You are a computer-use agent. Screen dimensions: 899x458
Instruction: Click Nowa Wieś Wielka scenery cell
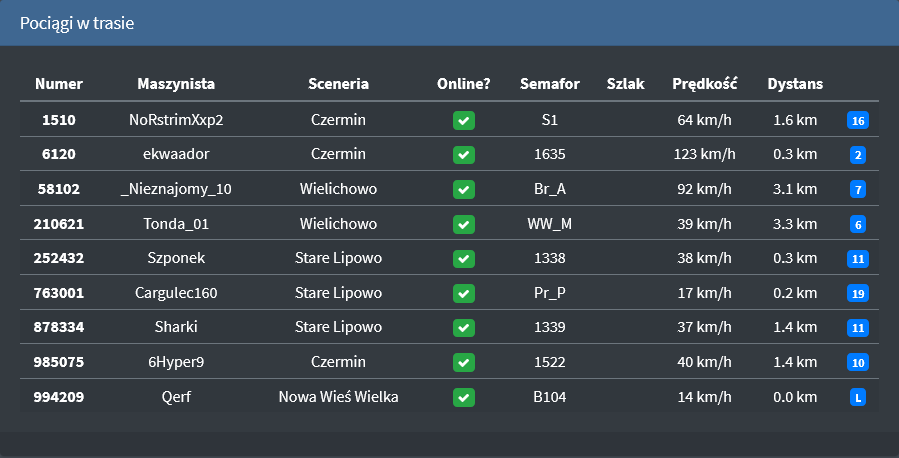[338, 398]
